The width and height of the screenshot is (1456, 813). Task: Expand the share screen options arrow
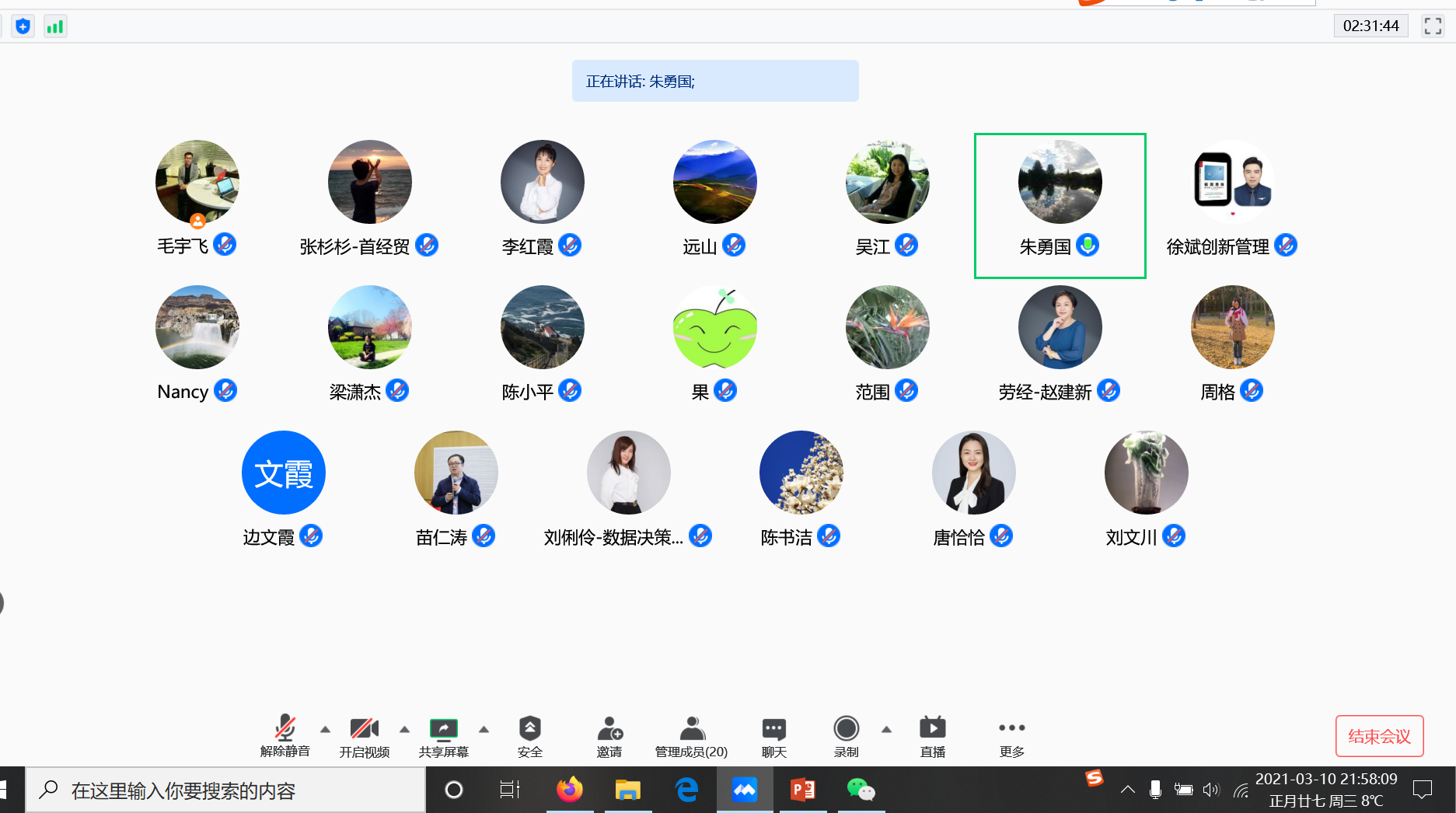484,729
